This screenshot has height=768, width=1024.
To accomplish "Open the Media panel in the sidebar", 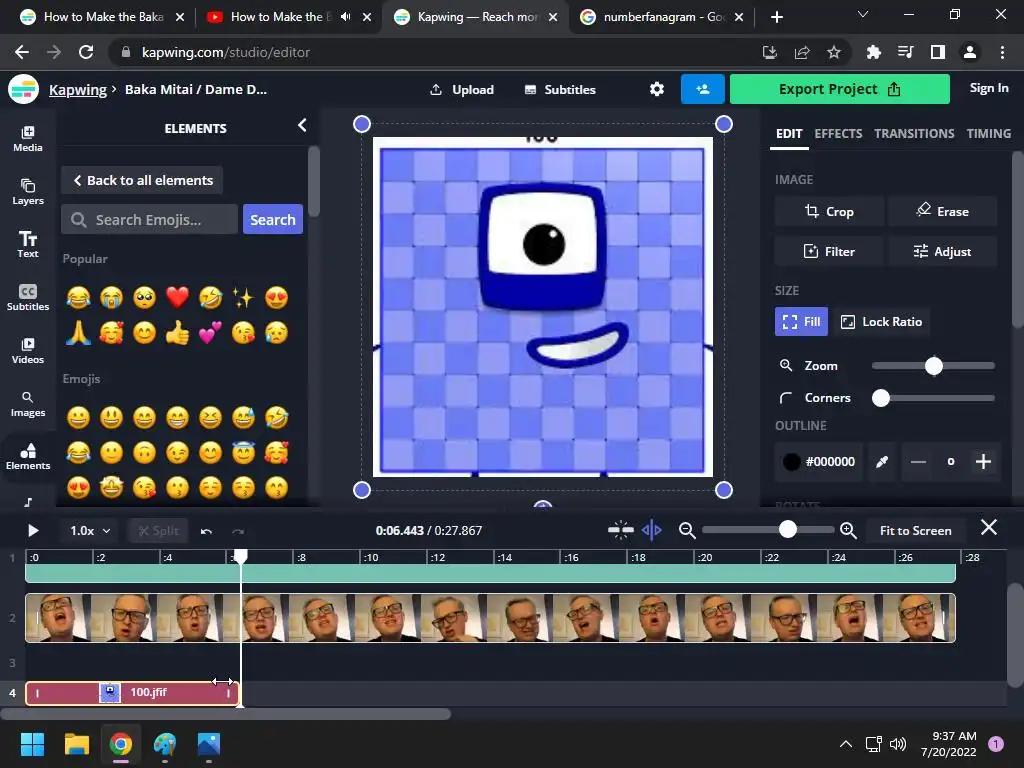I will tap(27, 138).
